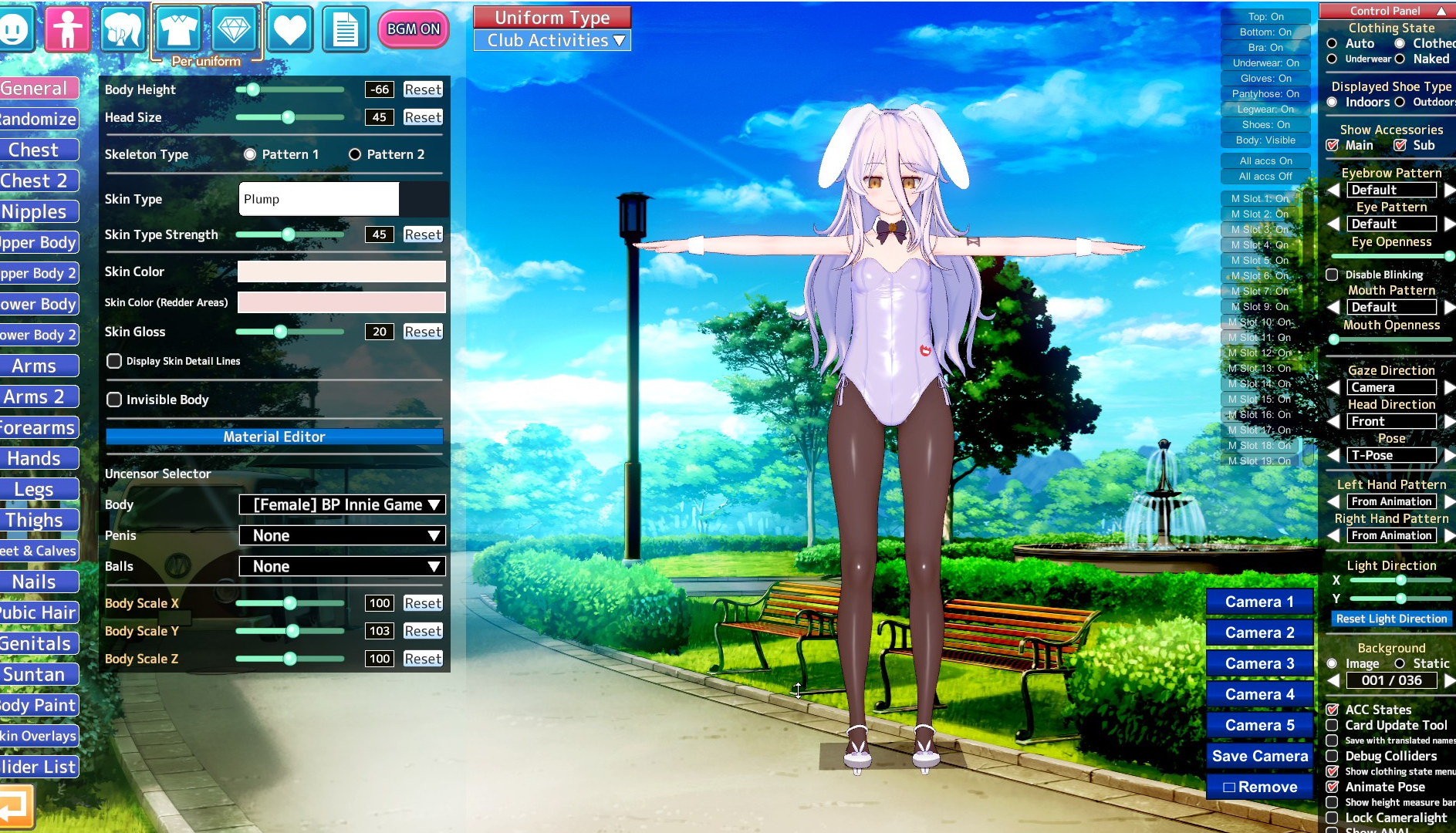Open the Body uncensor dropdown
Screen dimensions: 1456x833
343,504
